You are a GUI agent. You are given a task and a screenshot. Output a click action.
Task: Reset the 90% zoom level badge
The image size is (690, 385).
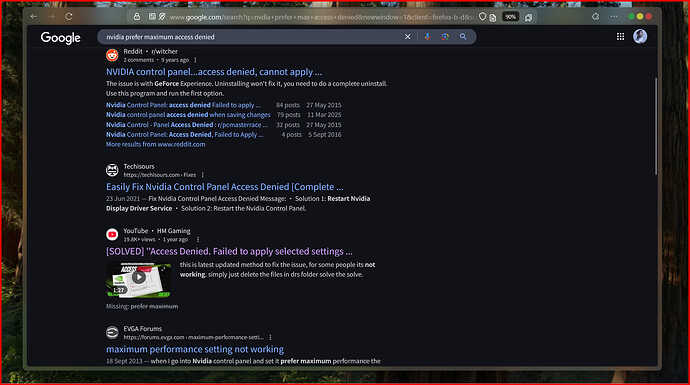pos(510,17)
